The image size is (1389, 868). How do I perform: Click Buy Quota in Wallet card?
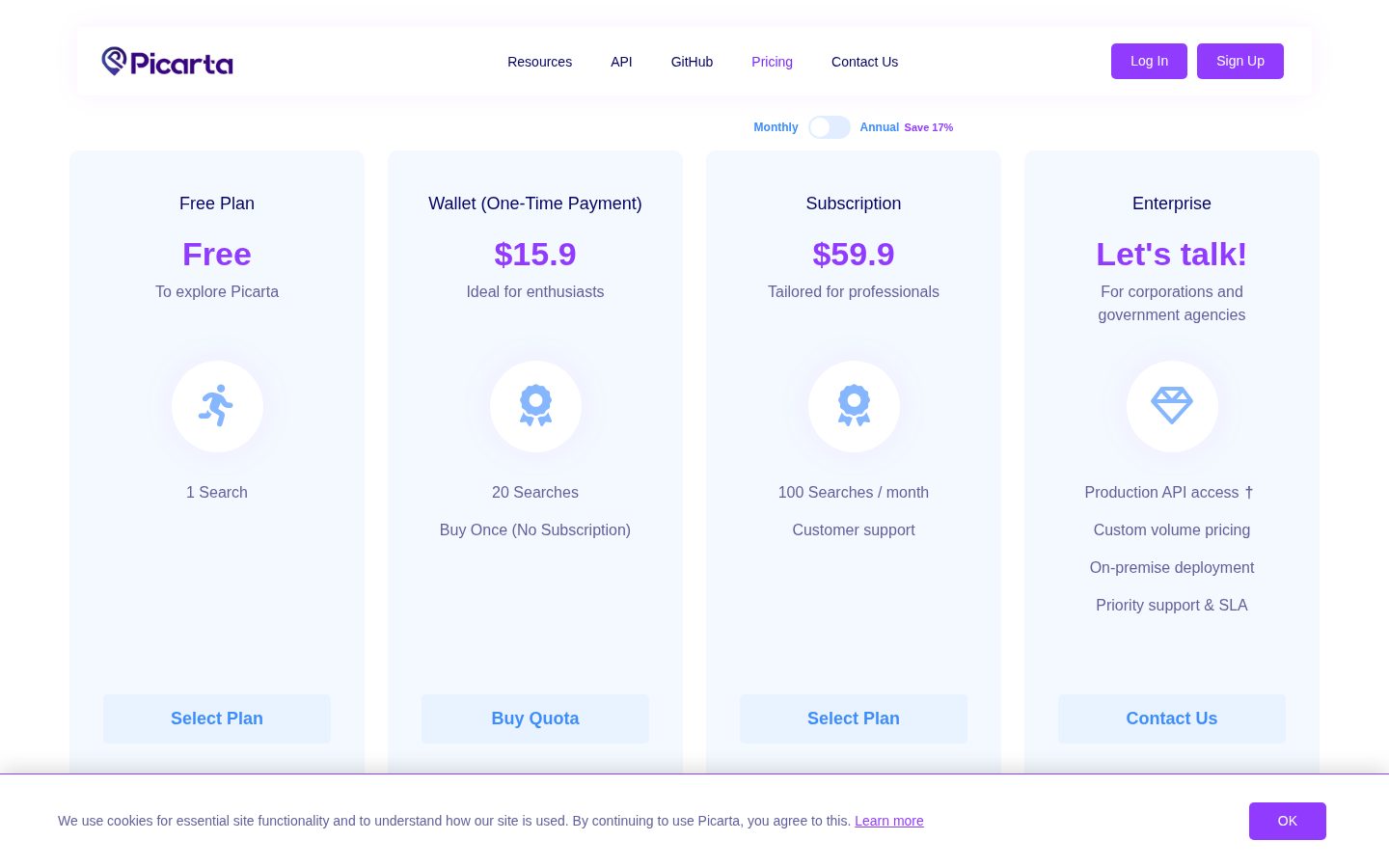click(535, 719)
